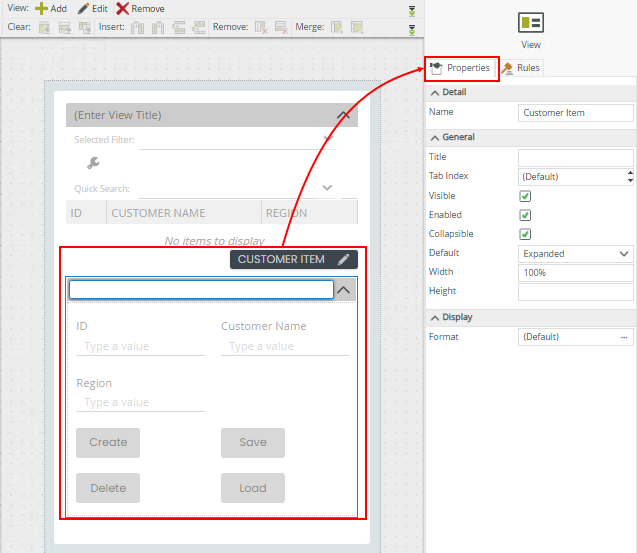Open the Quick Search dropdown arrow

click(328, 188)
